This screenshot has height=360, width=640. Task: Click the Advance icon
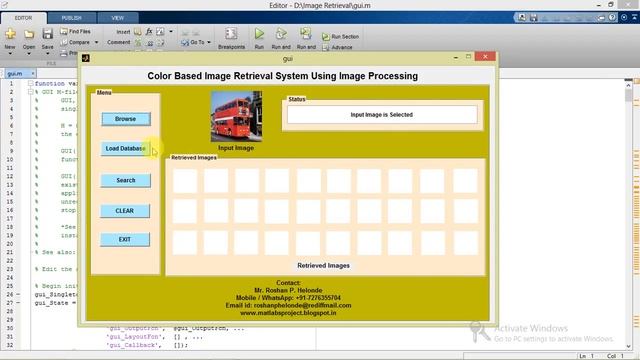pyautogui.click(x=325, y=47)
